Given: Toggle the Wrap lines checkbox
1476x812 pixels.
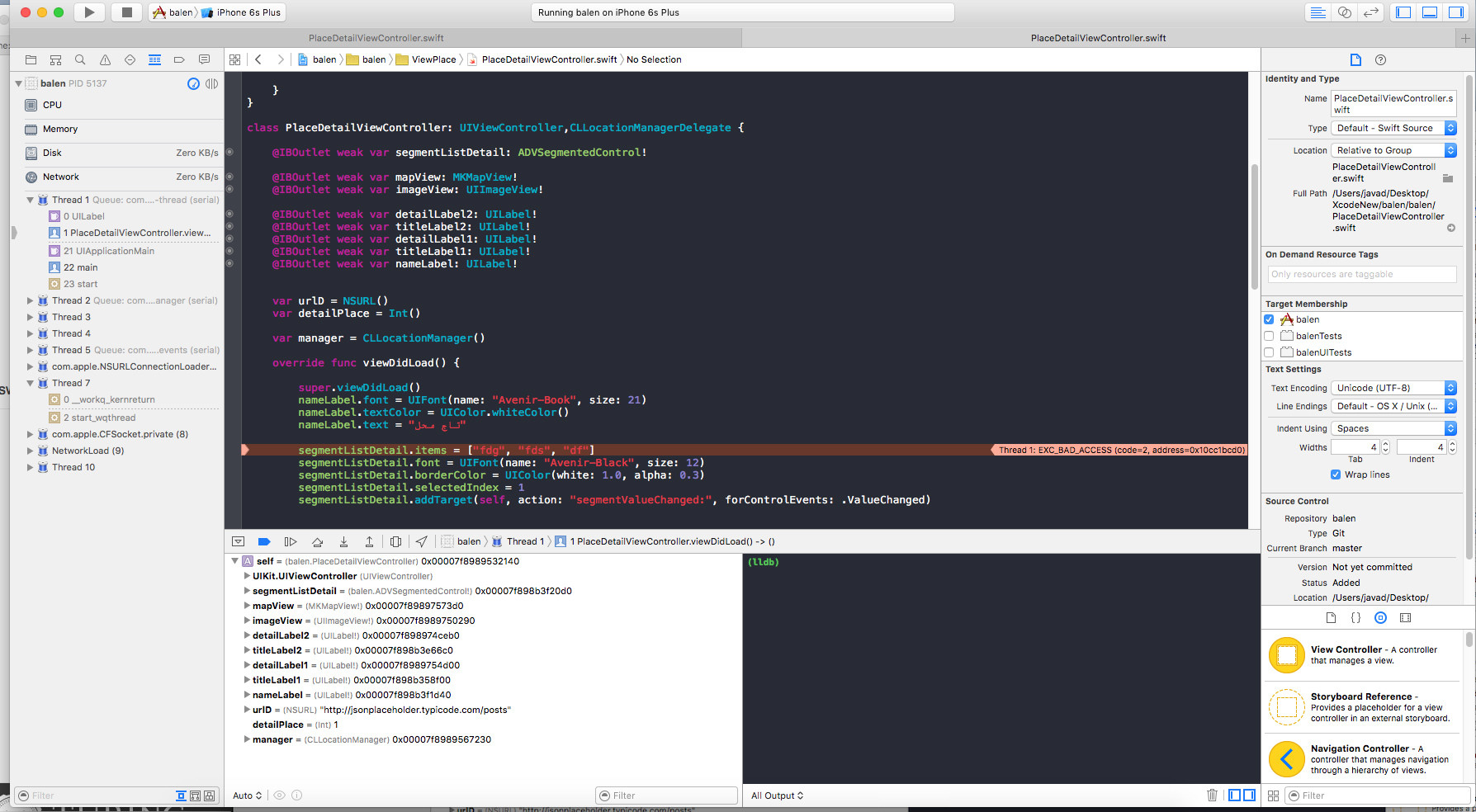Looking at the screenshot, I should pyautogui.click(x=1335, y=474).
